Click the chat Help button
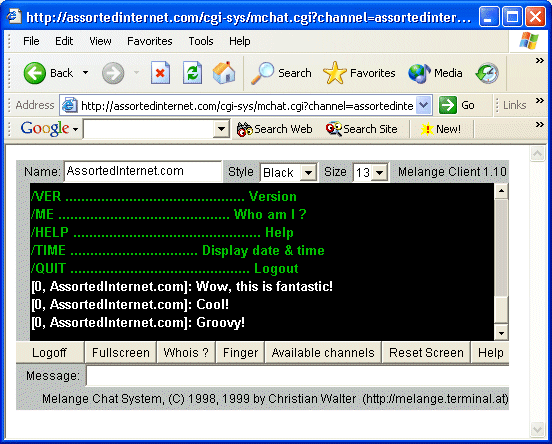 click(490, 352)
